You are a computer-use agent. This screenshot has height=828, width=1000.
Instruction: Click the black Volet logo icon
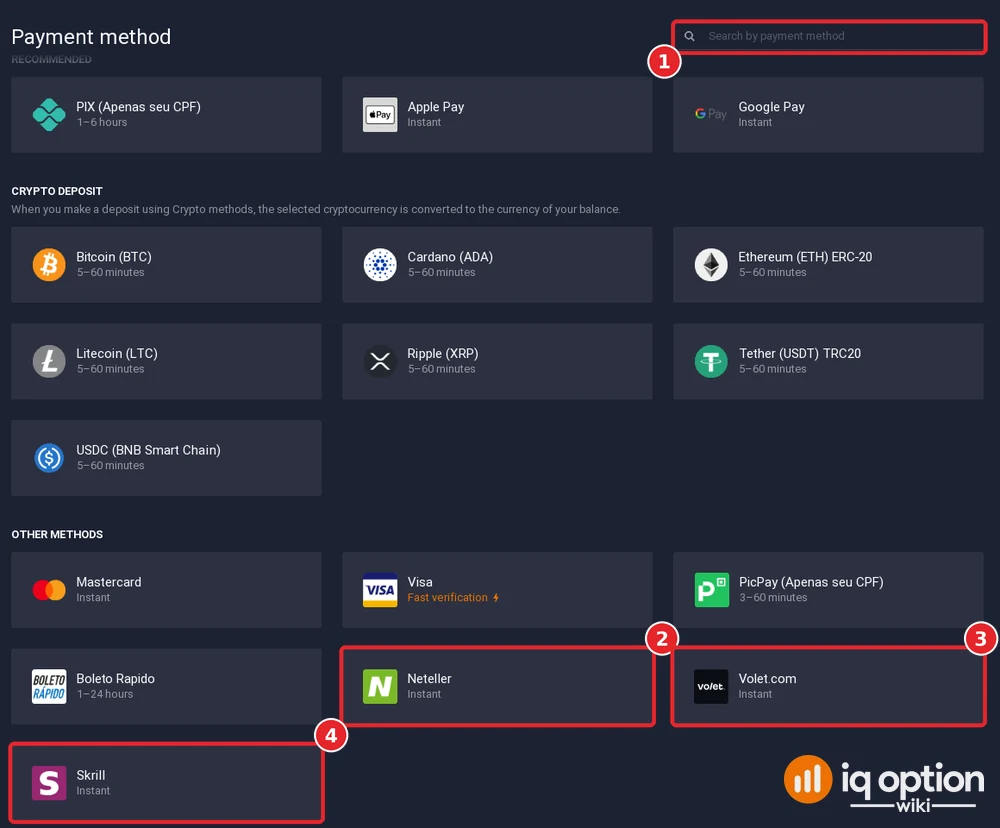[711, 686]
